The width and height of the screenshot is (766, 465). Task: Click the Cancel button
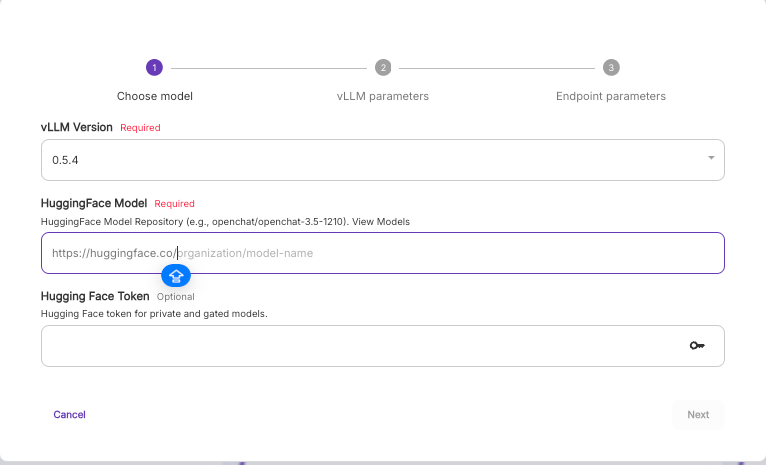69,415
